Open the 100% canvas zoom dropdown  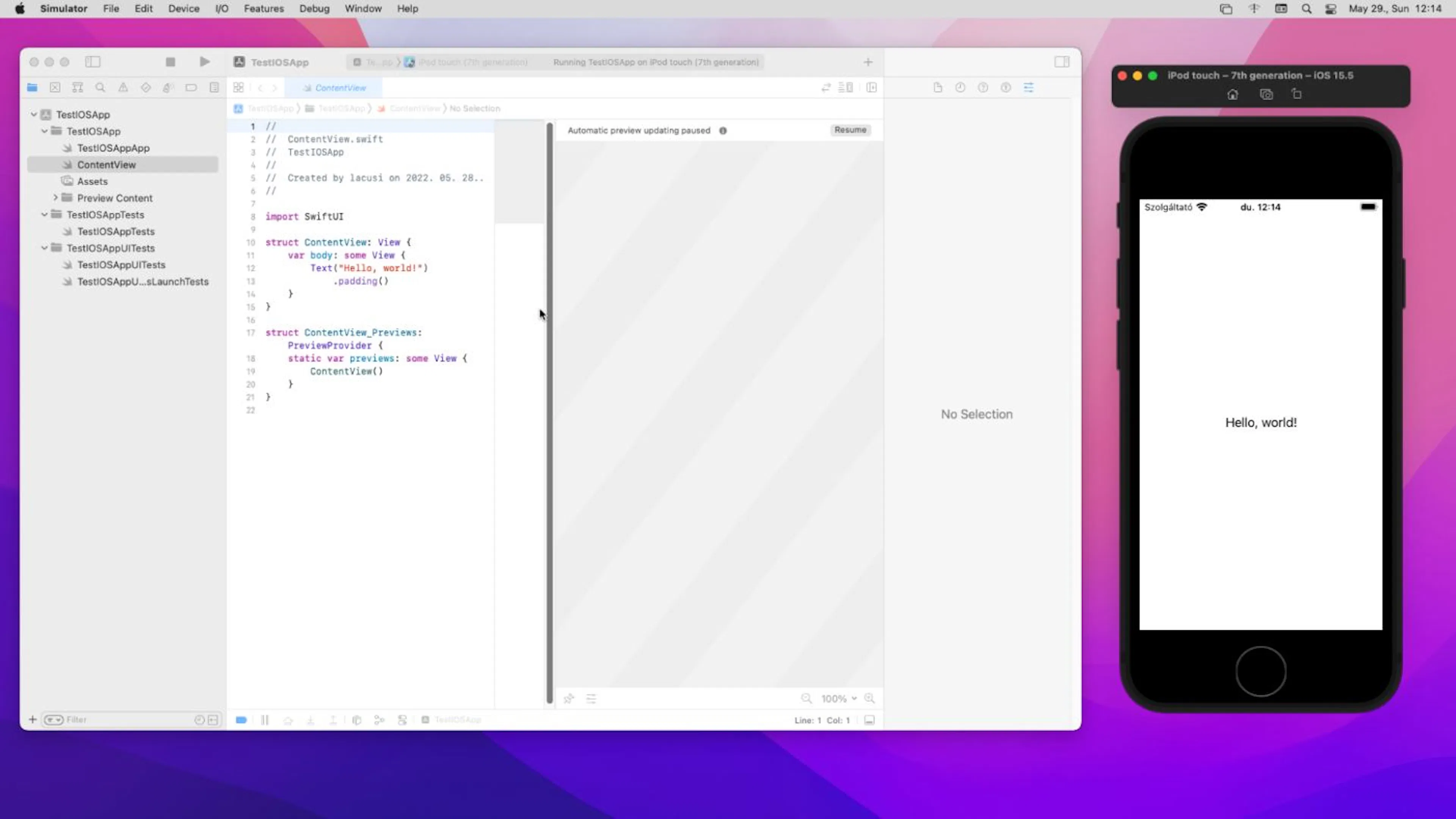click(839, 699)
